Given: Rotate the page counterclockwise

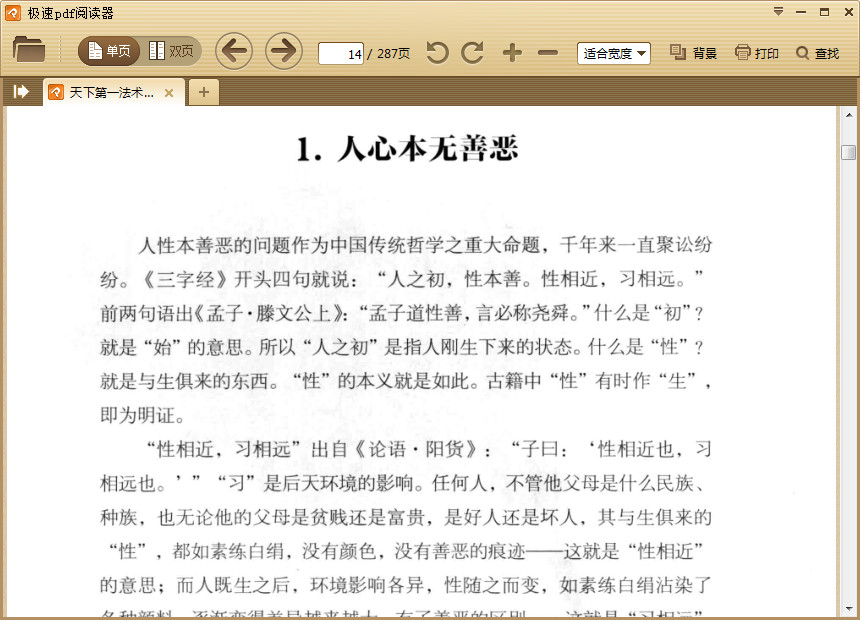Looking at the screenshot, I should coord(436,51).
